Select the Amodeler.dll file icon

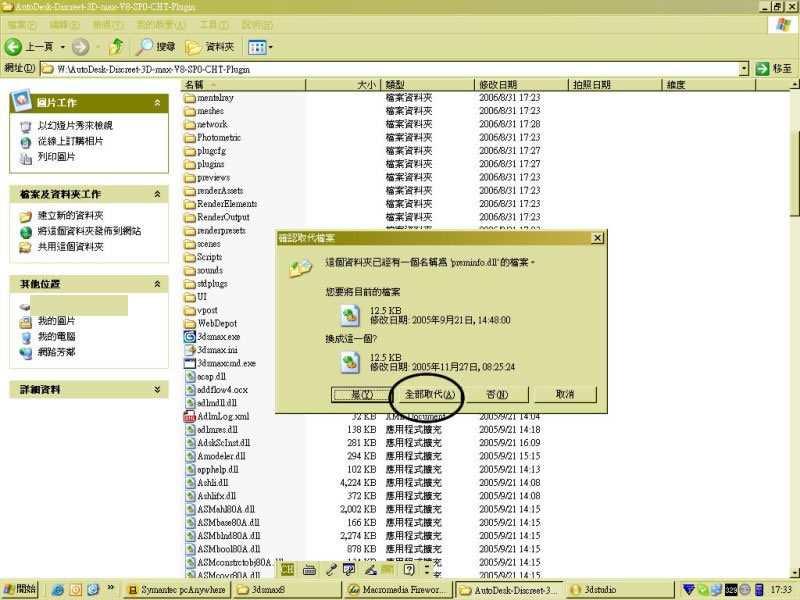point(190,456)
